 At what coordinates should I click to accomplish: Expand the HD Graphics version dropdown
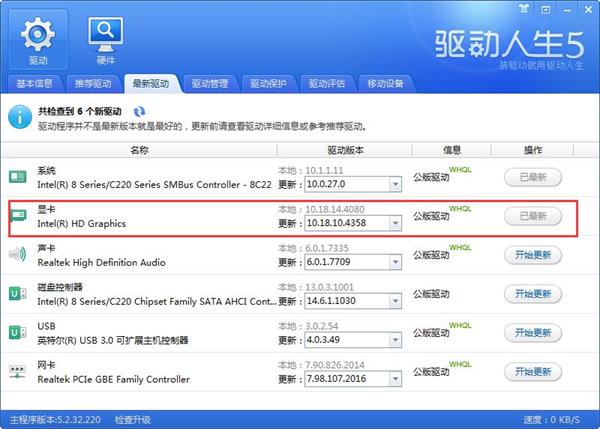[394, 222]
